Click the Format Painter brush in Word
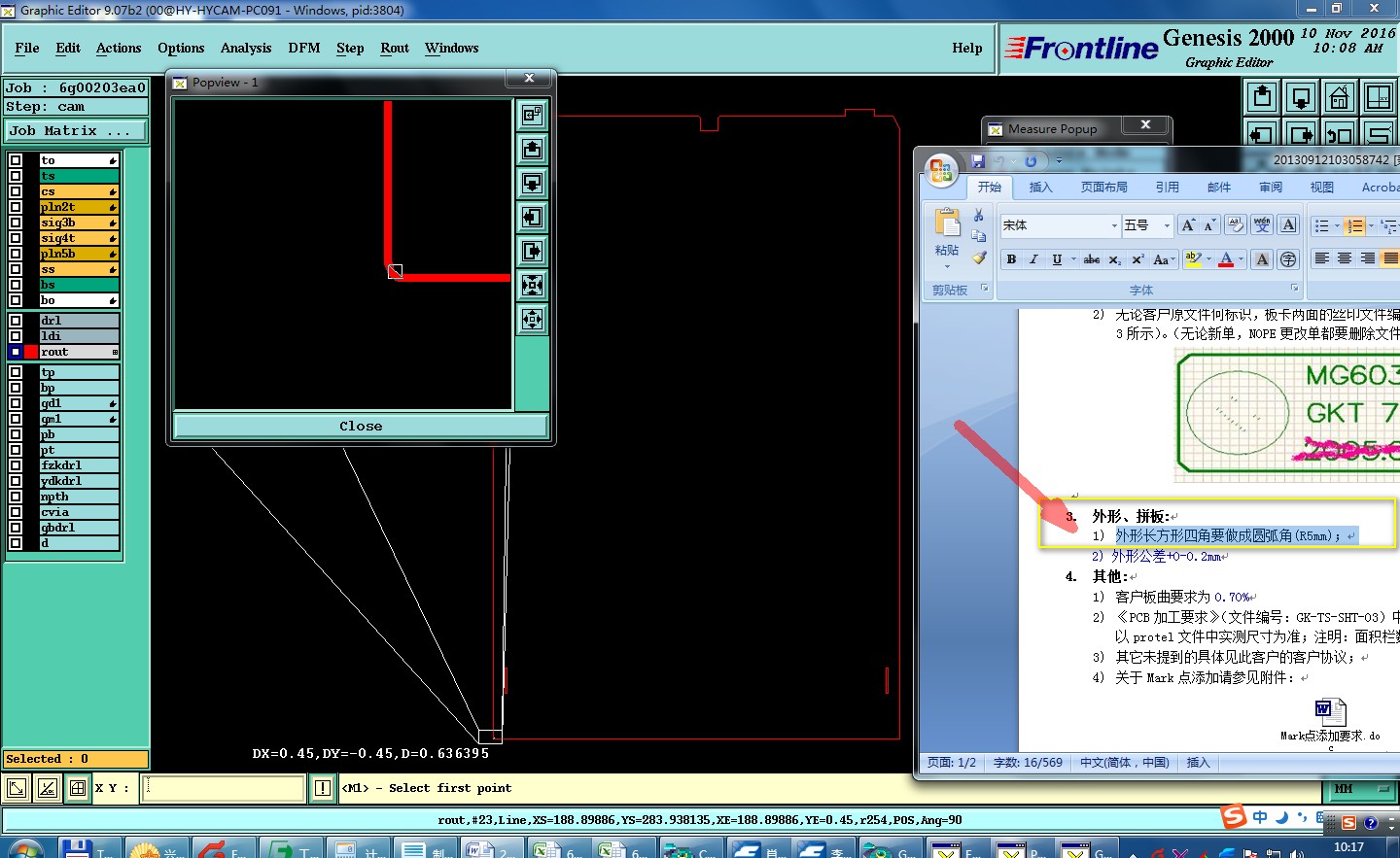The image size is (1400, 858). coord(979,257)
